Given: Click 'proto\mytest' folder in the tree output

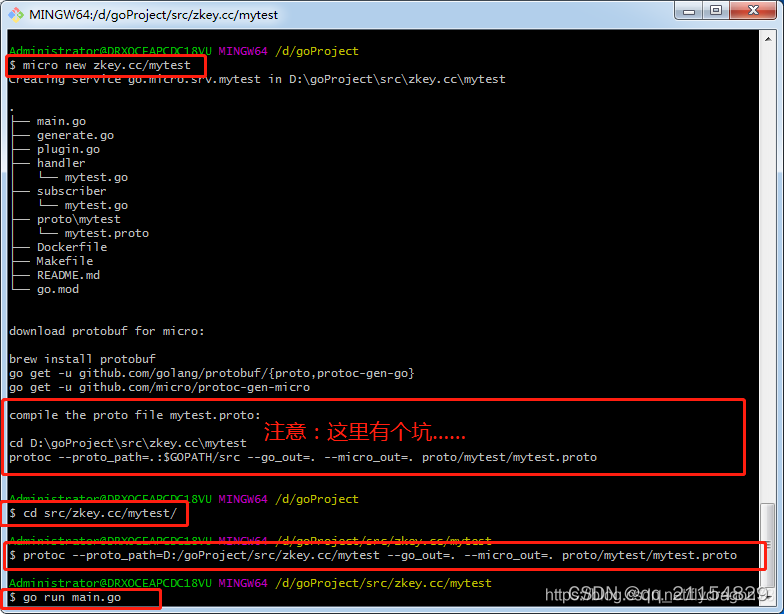Looking at the screenshot, I should (x=78, y=219).
